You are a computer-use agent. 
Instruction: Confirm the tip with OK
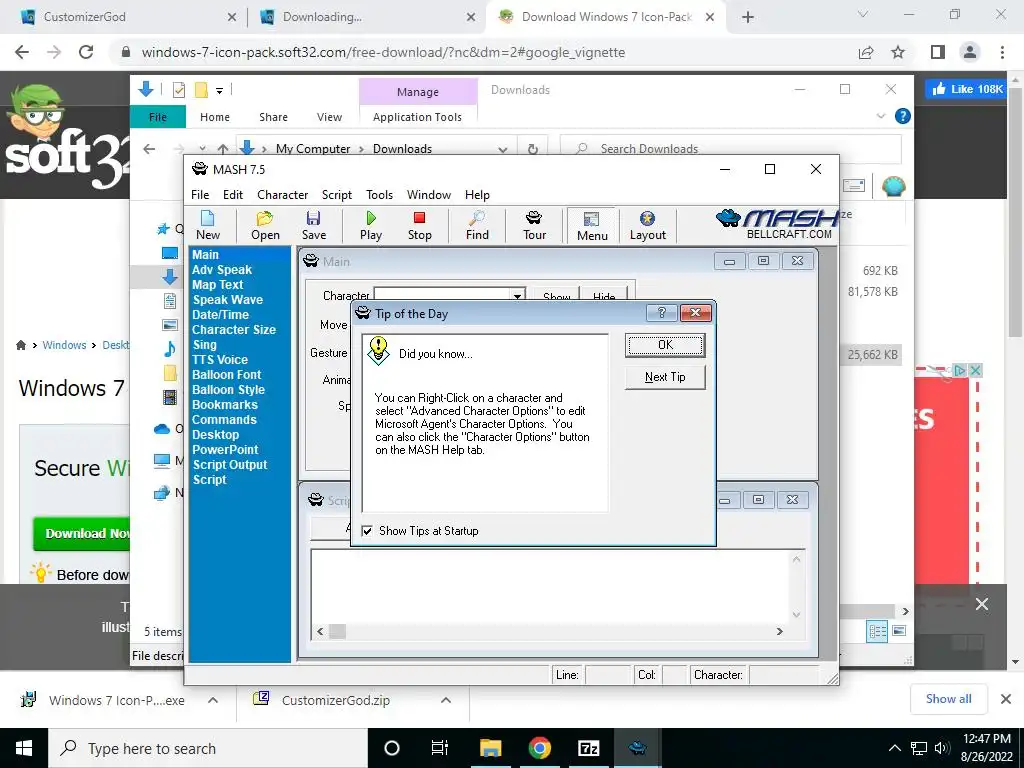665,345
